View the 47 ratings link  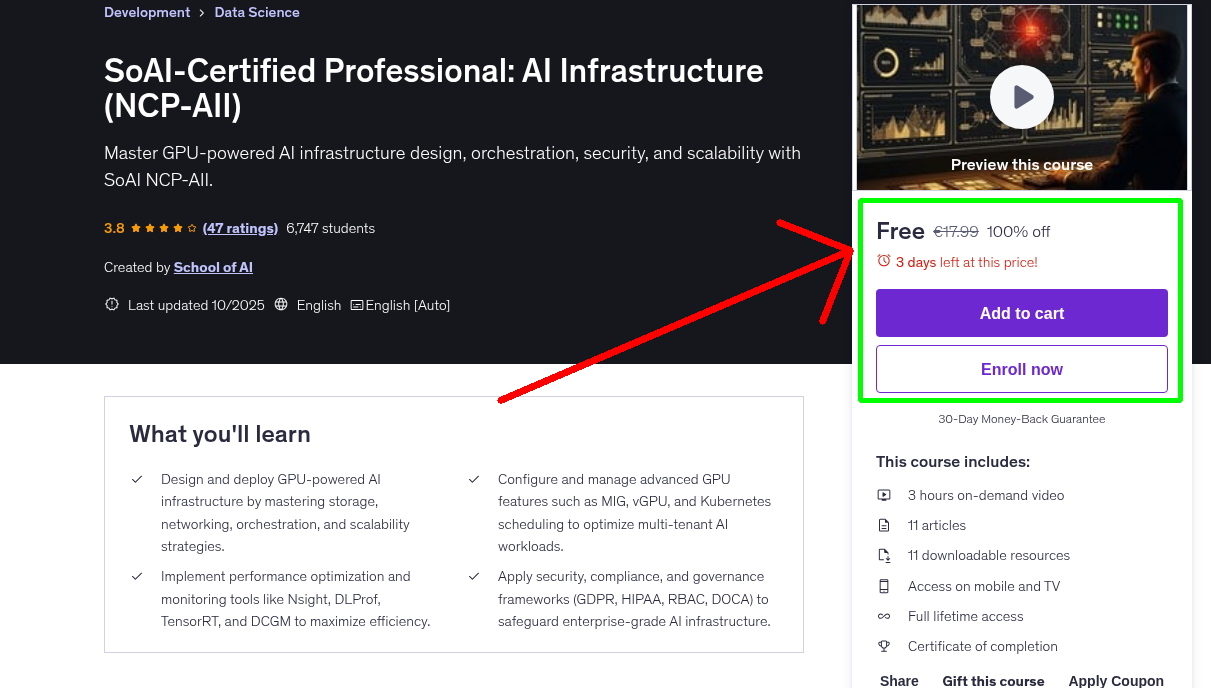[x=240, y=228]
